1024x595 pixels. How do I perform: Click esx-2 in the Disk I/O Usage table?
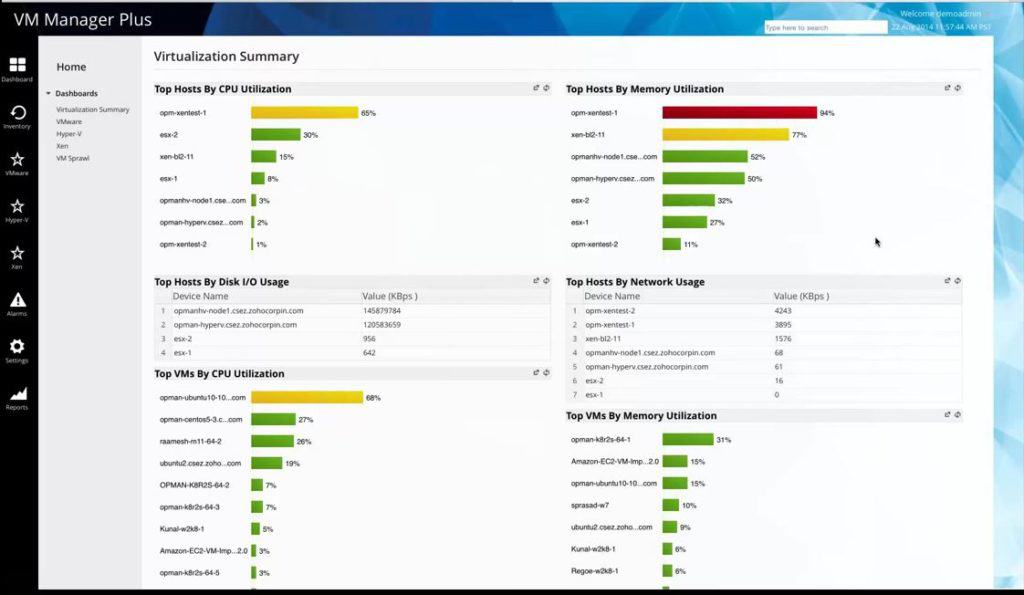pos(183,339)
